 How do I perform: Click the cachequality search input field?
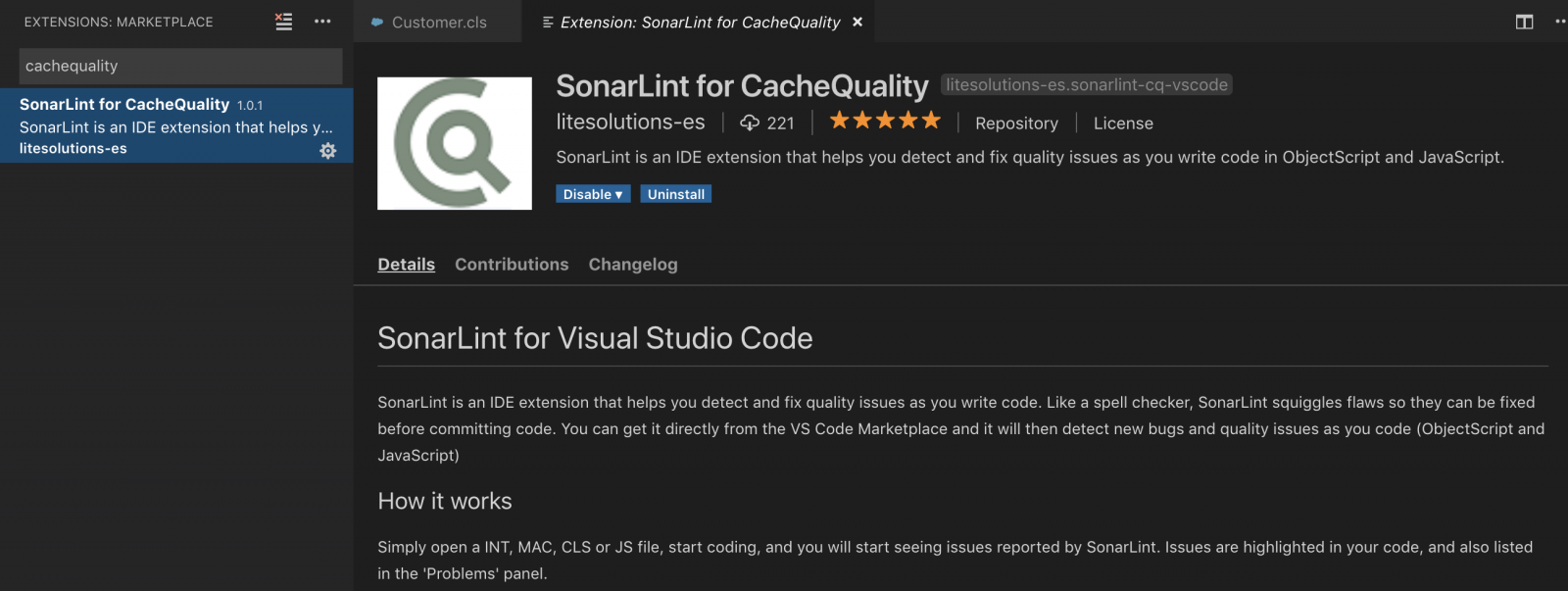click(x=180, y=66)
